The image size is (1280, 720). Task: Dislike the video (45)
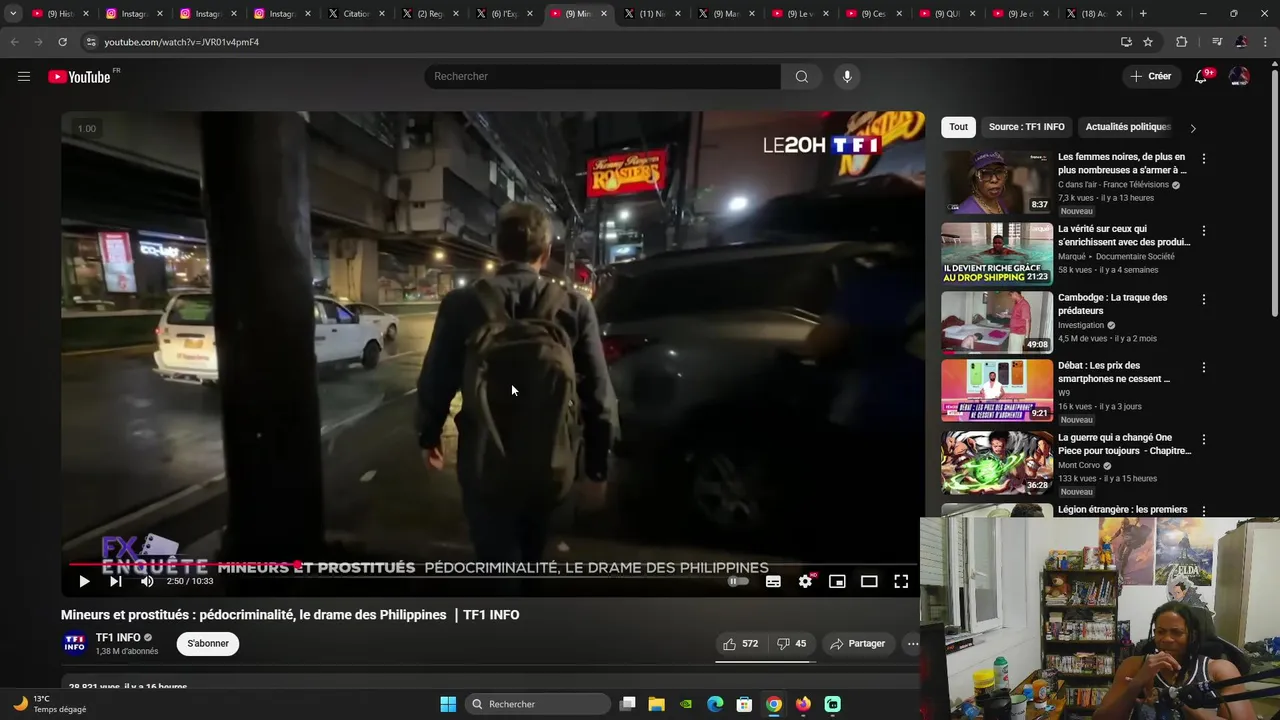[x=792, y=644]
